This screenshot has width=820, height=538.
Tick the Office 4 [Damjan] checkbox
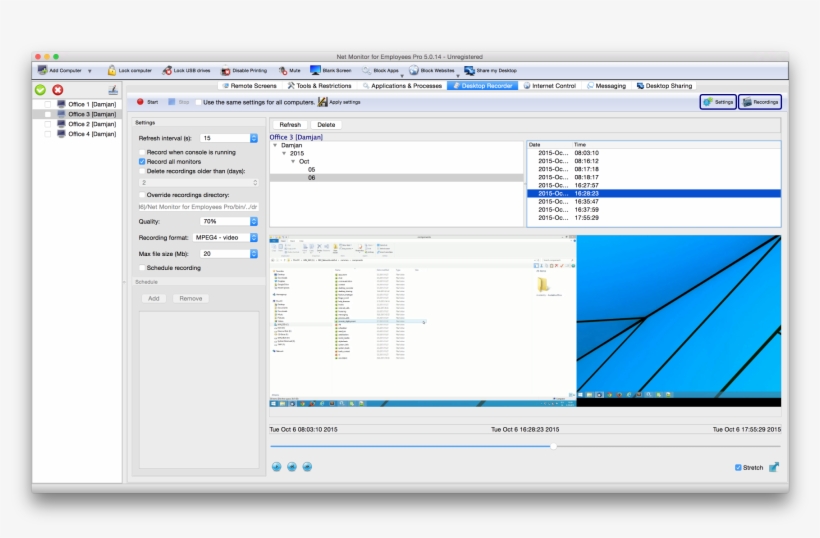[48, 134]
